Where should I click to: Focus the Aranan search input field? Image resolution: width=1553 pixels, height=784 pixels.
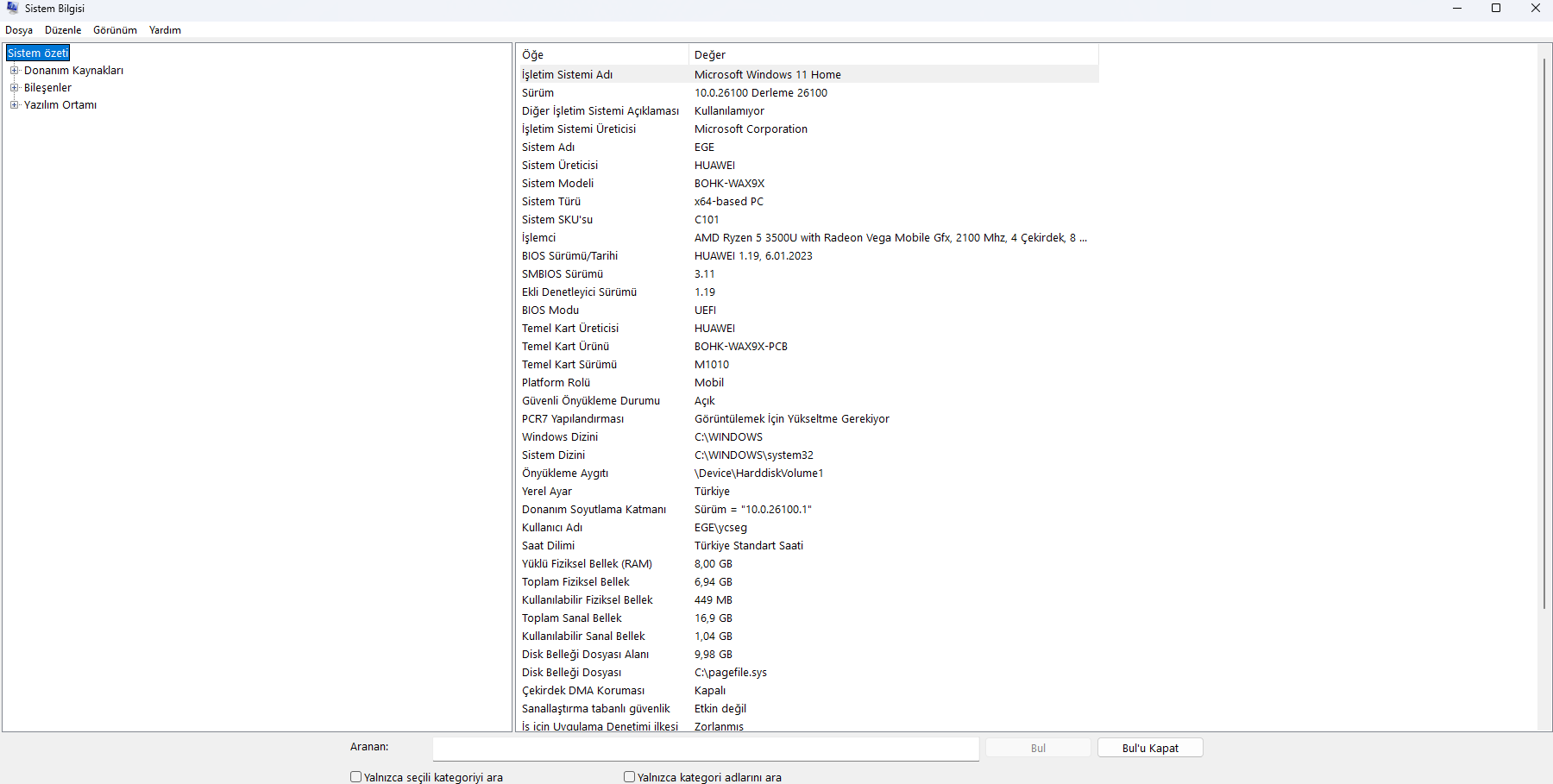point(706,749)
